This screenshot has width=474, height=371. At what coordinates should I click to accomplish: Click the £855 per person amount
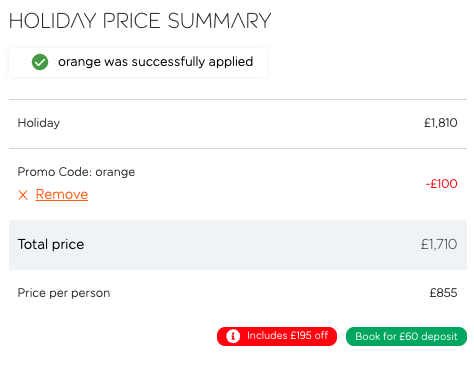[443, 293]
